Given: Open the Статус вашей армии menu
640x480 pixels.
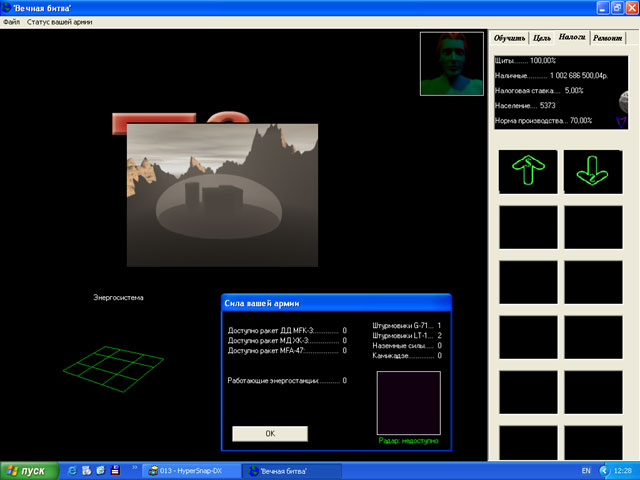Looking at the screenshot, I should click(60, 21).
